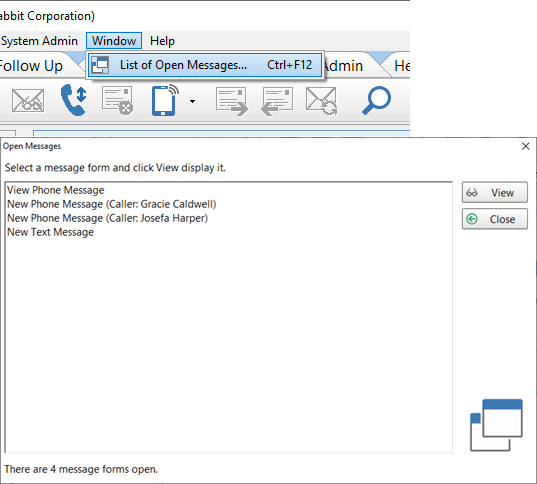
Task: Open the Window menu
Action: pyautogui.click(x=114, y=41)
